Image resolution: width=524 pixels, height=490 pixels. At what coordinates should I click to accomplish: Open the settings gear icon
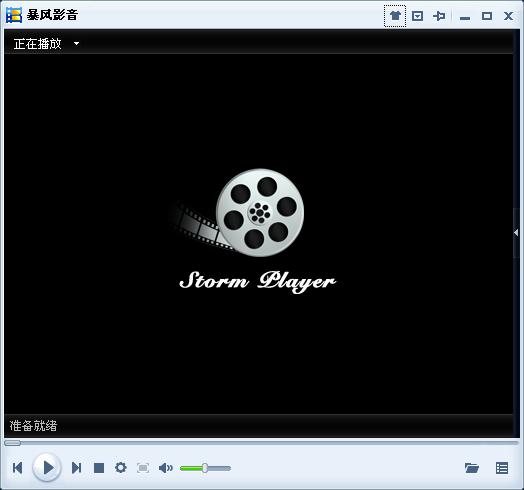tap(121, 468)
